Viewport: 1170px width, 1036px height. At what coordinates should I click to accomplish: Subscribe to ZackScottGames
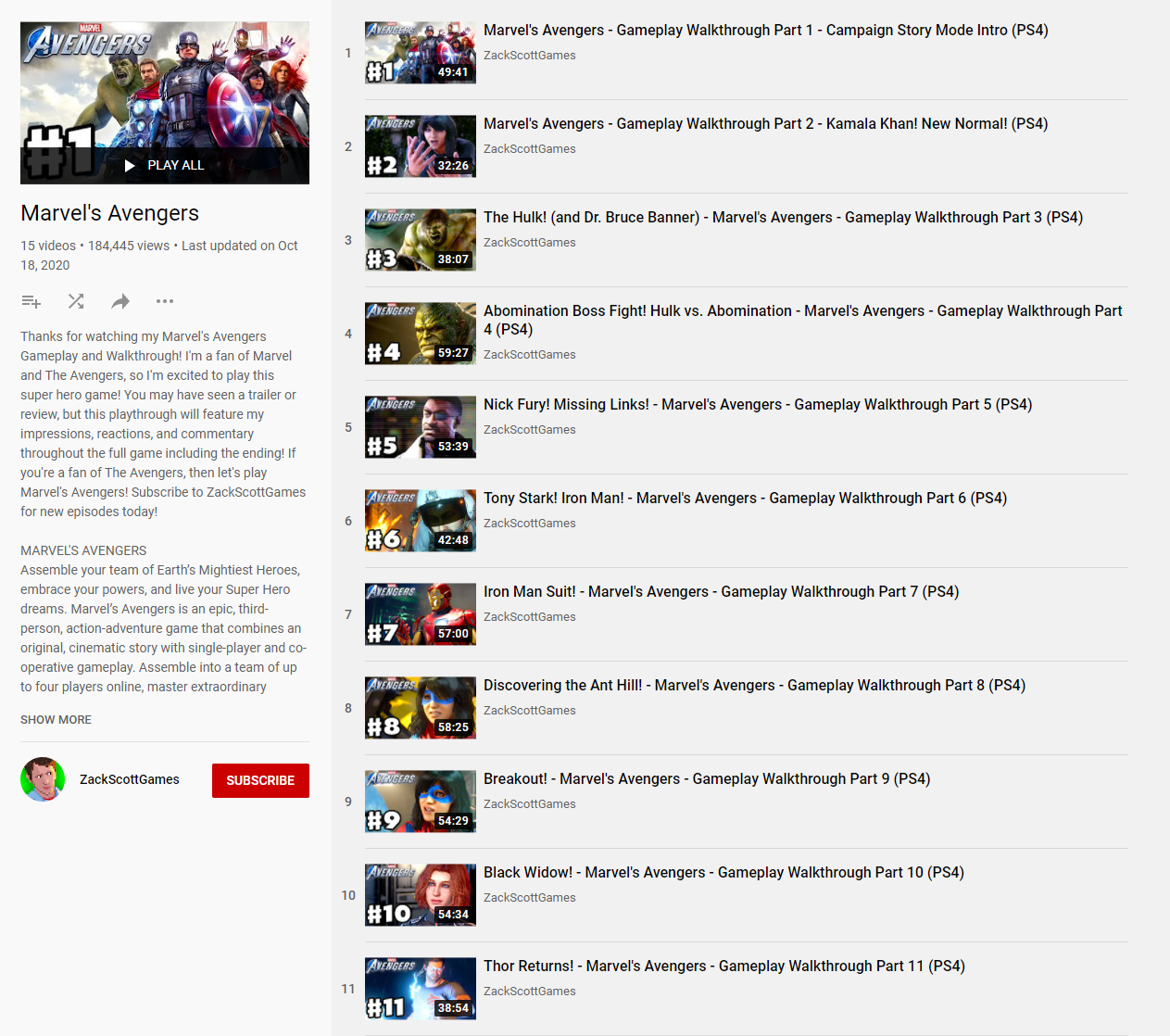[x=260, y=780]
